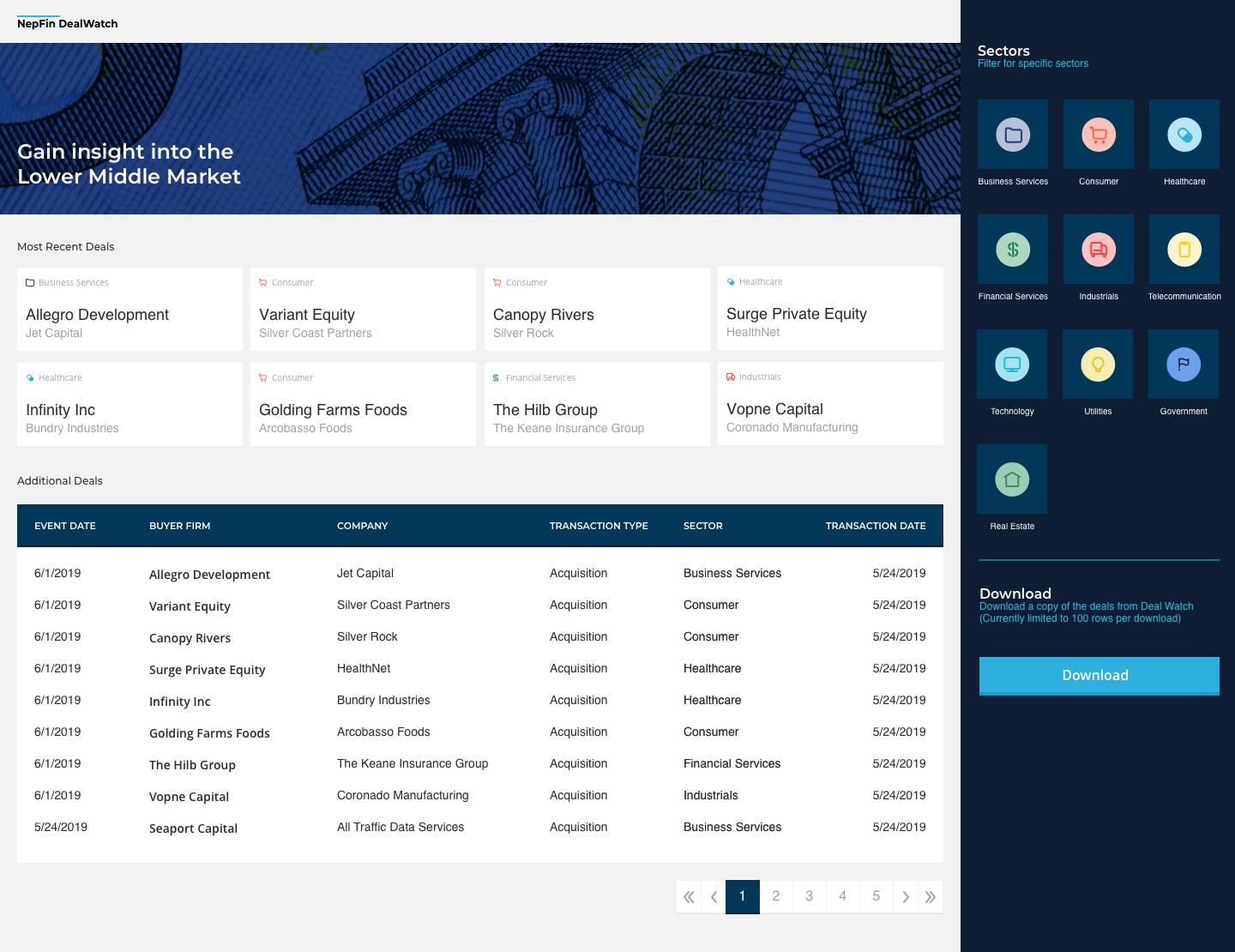Open Canopy Rivers in the deals table
Image resolution: width=1235 pixels, height=952 pixels.
tap(190, 638)
